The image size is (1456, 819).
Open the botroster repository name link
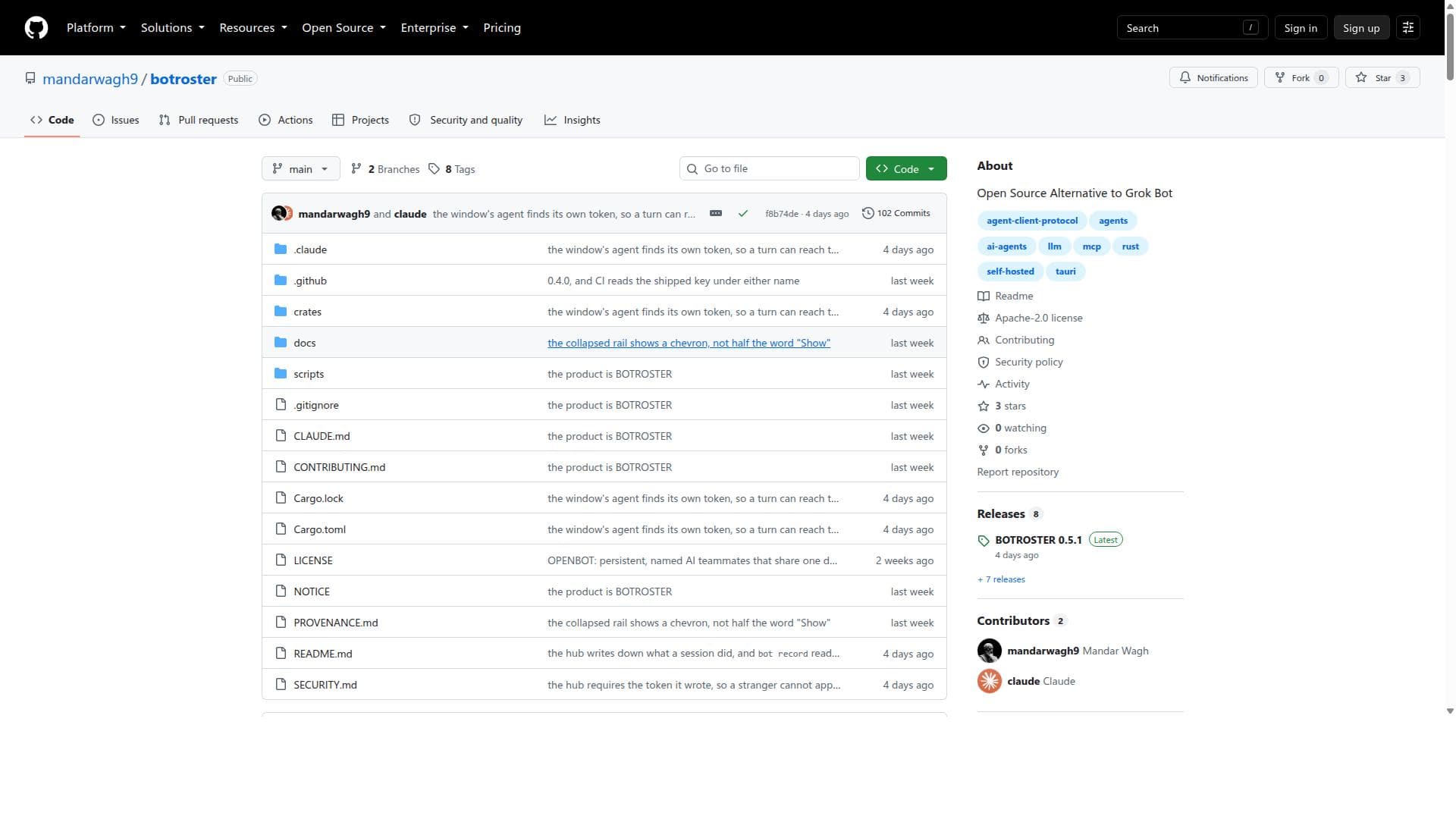[x=184, y=79]
